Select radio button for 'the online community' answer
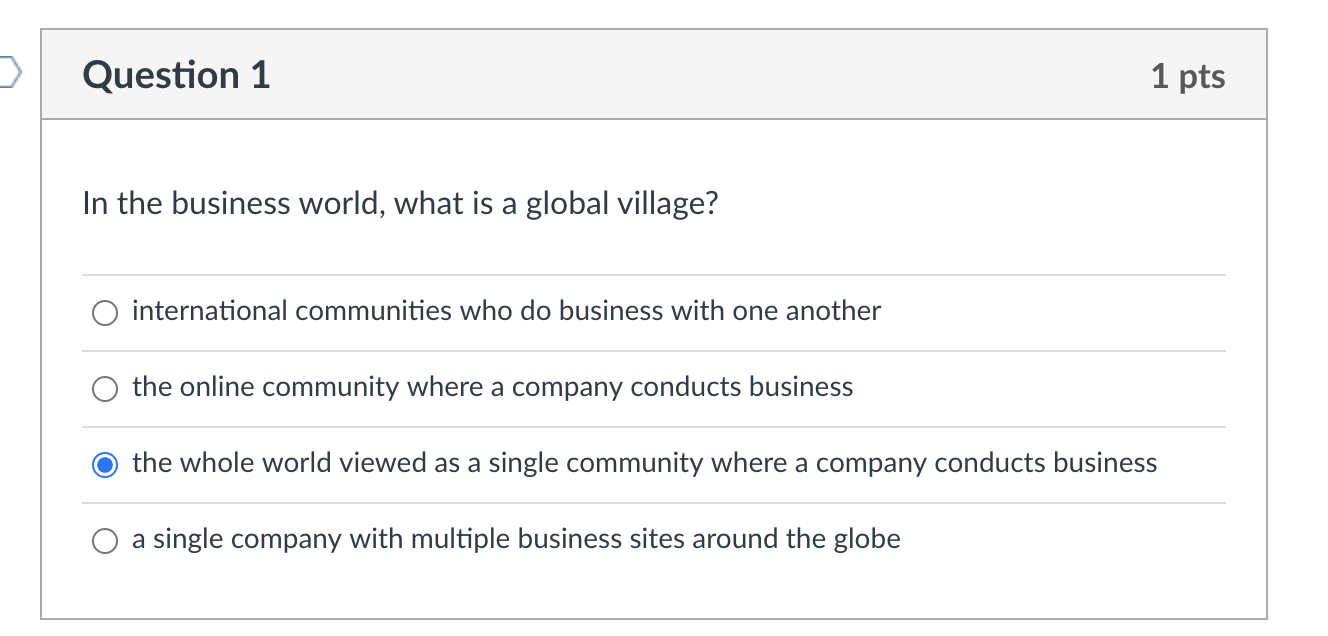Image resolution: width=1328 pixels, height=636 pixels. pyautogui.click(x=104, y=388)
